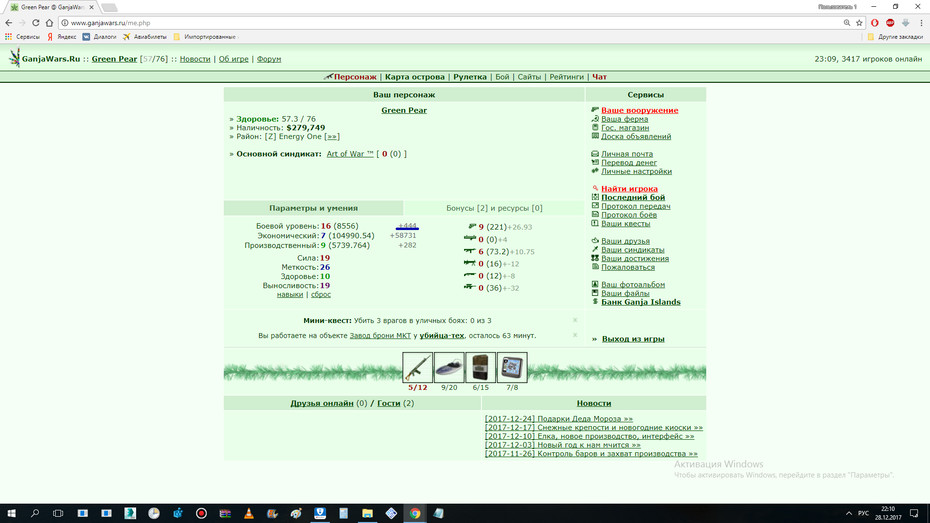The height and width of the screenshot is (523, 930).
Task: Open the Друзья онлайн link
Action: click(x=321, y=403)
